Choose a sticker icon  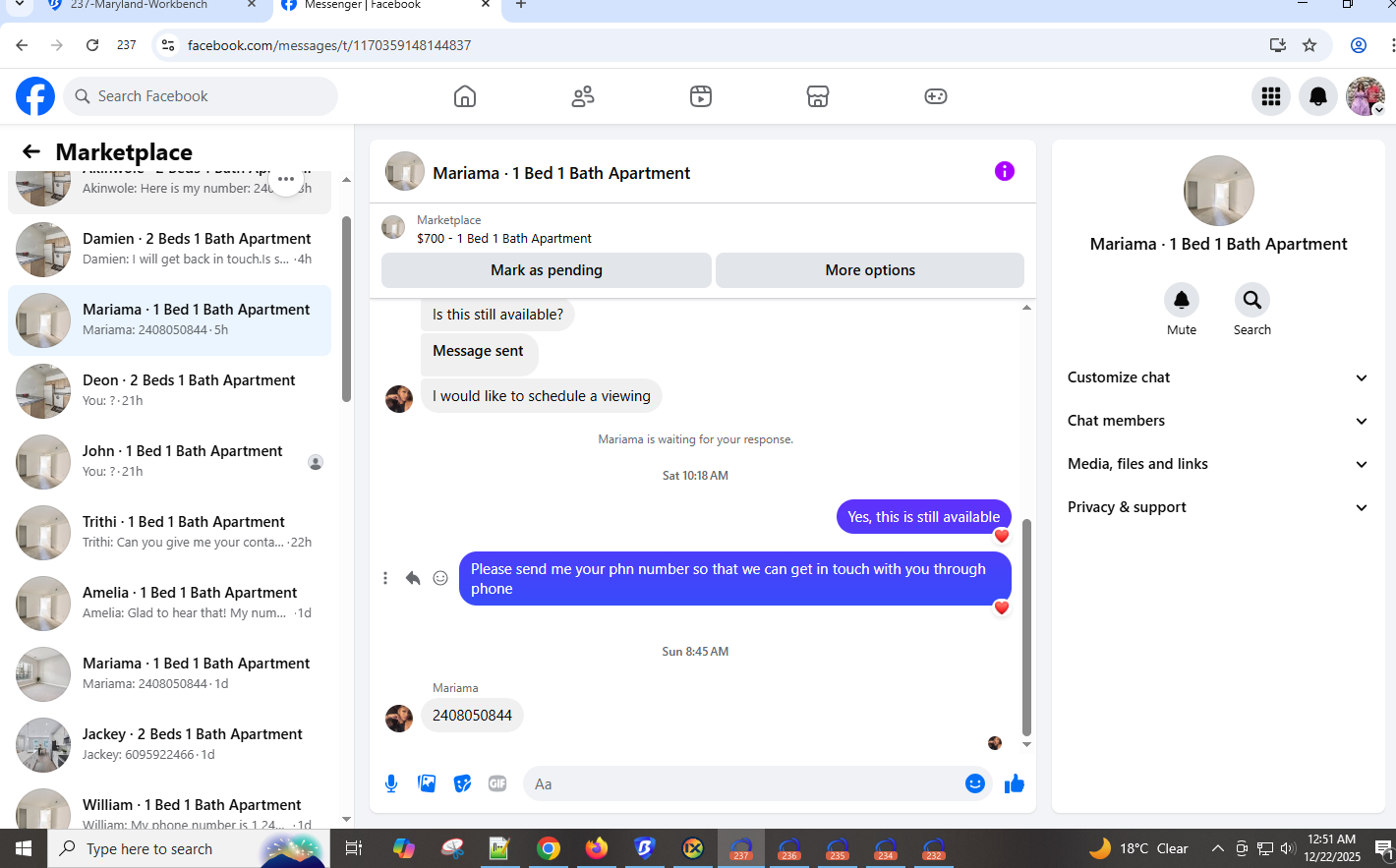(x=462, y=783)
